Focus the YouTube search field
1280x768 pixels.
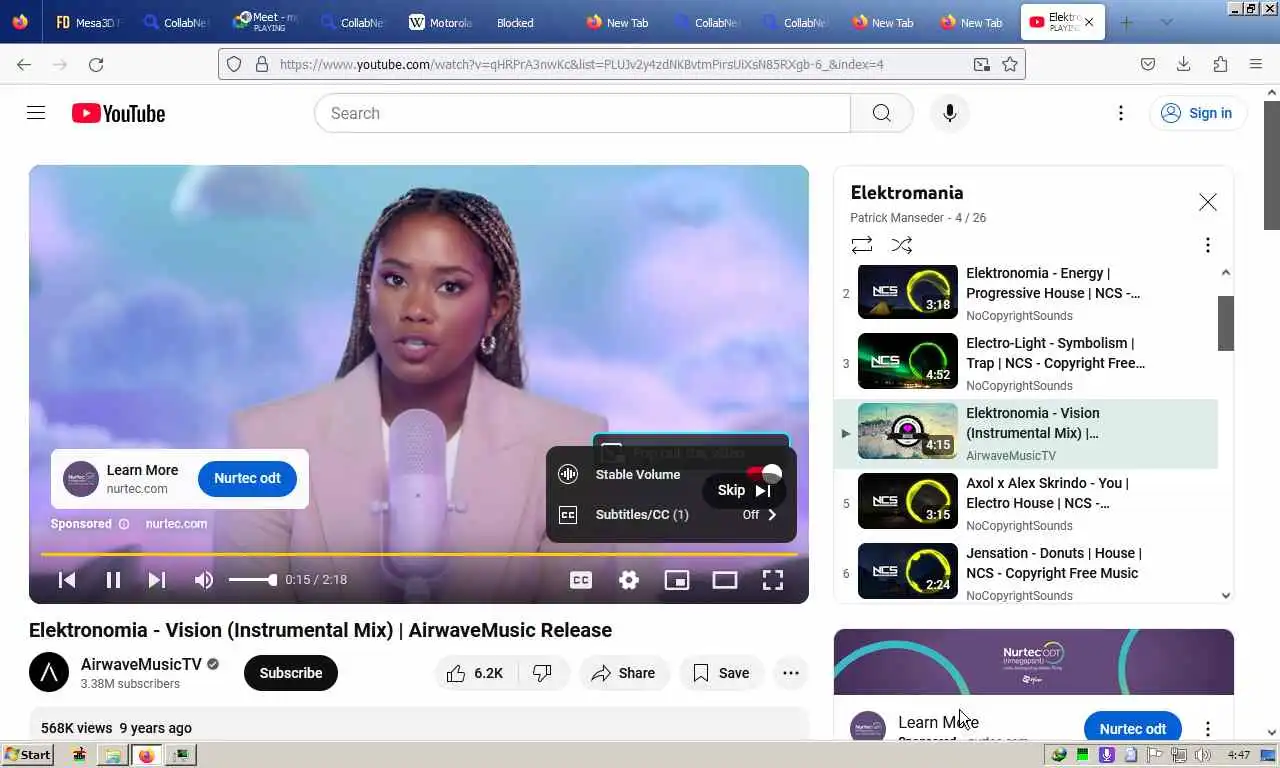[582, 113]
